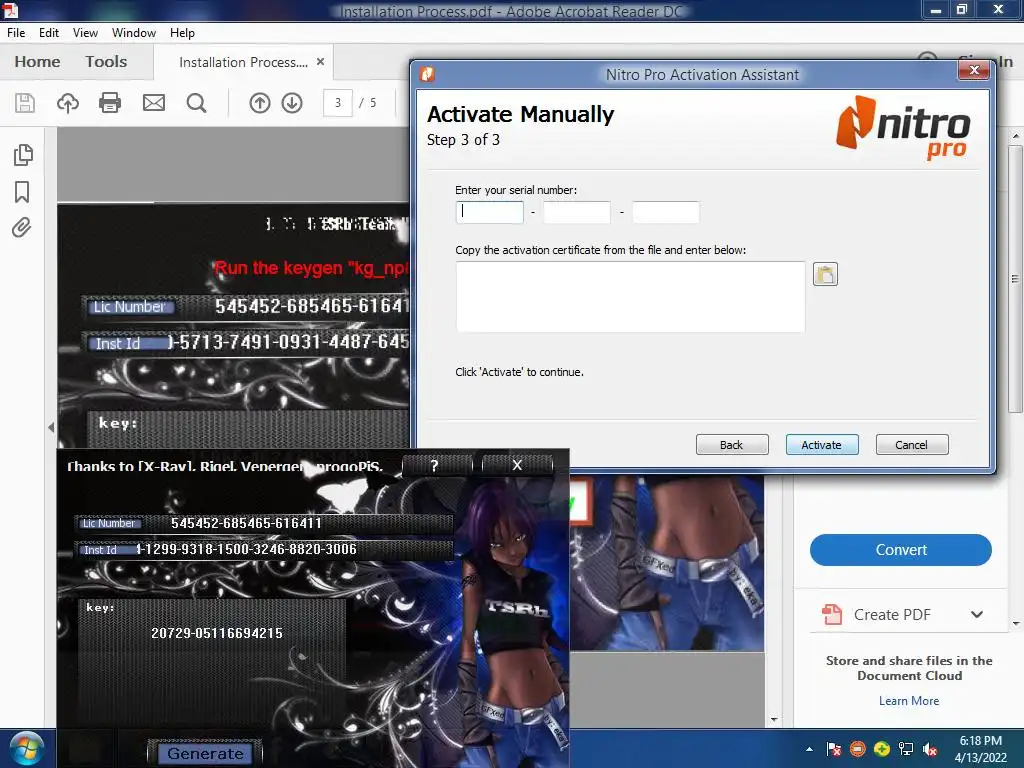1024x768 pixels.
Task: Open the search magnifier tool
Action: (x=196, y=103)
